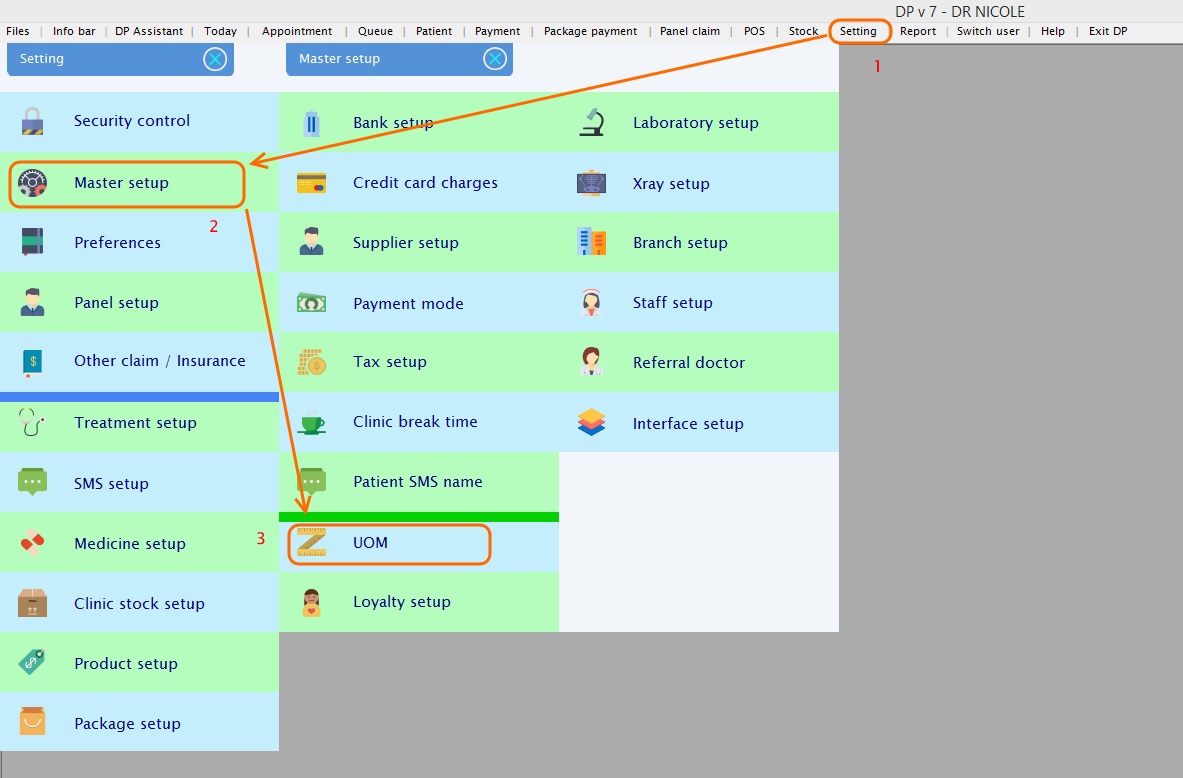Go to Loyalty setup

coord(401,602)
